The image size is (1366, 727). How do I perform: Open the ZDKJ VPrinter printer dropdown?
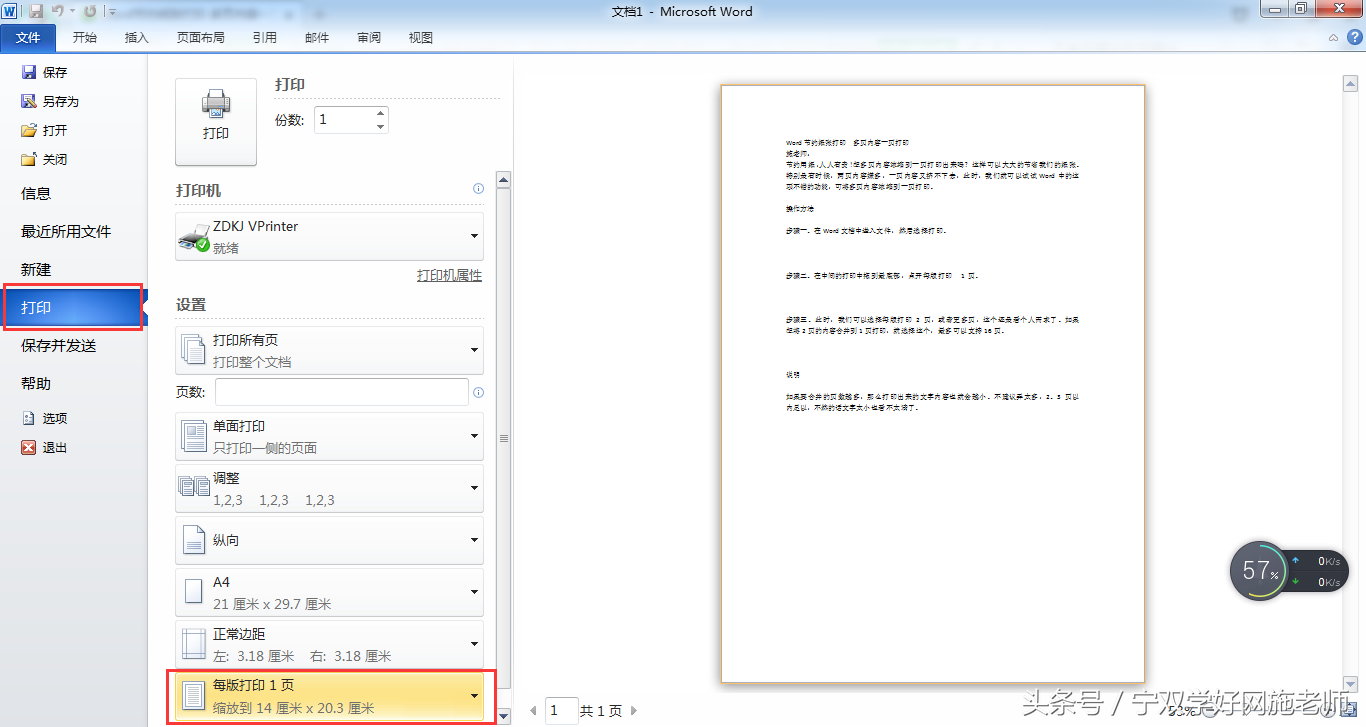pyautogui.click(x=329, y=236)
